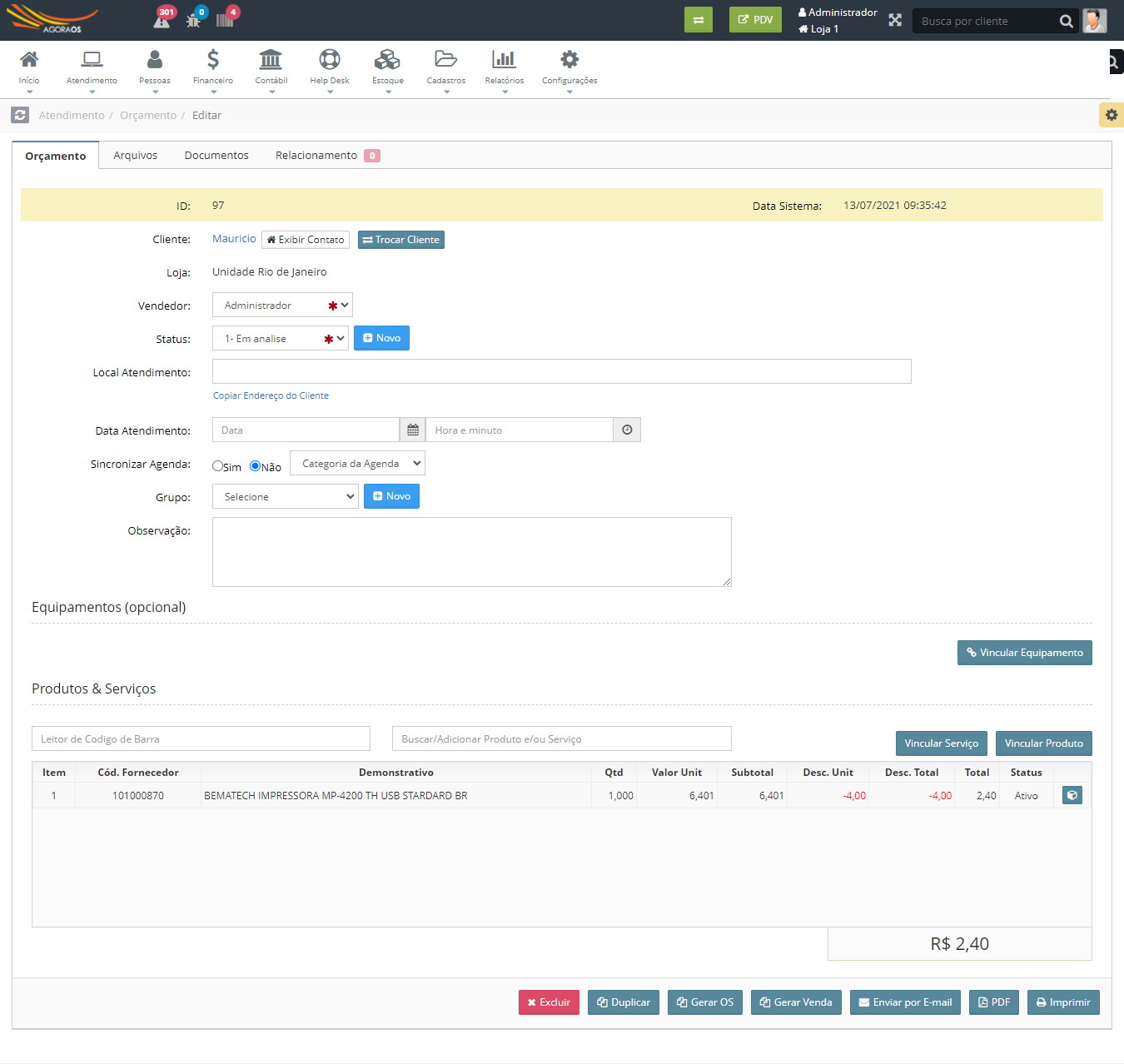
Task: Focus the Observação text area
Action: point(472,552)
